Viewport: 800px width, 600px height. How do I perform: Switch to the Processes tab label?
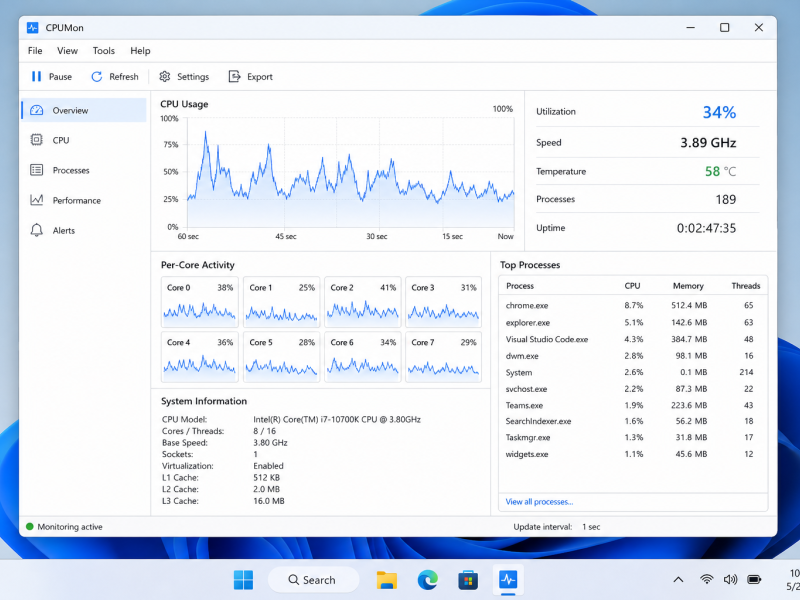pyautogui.click(x=71, y=170)
